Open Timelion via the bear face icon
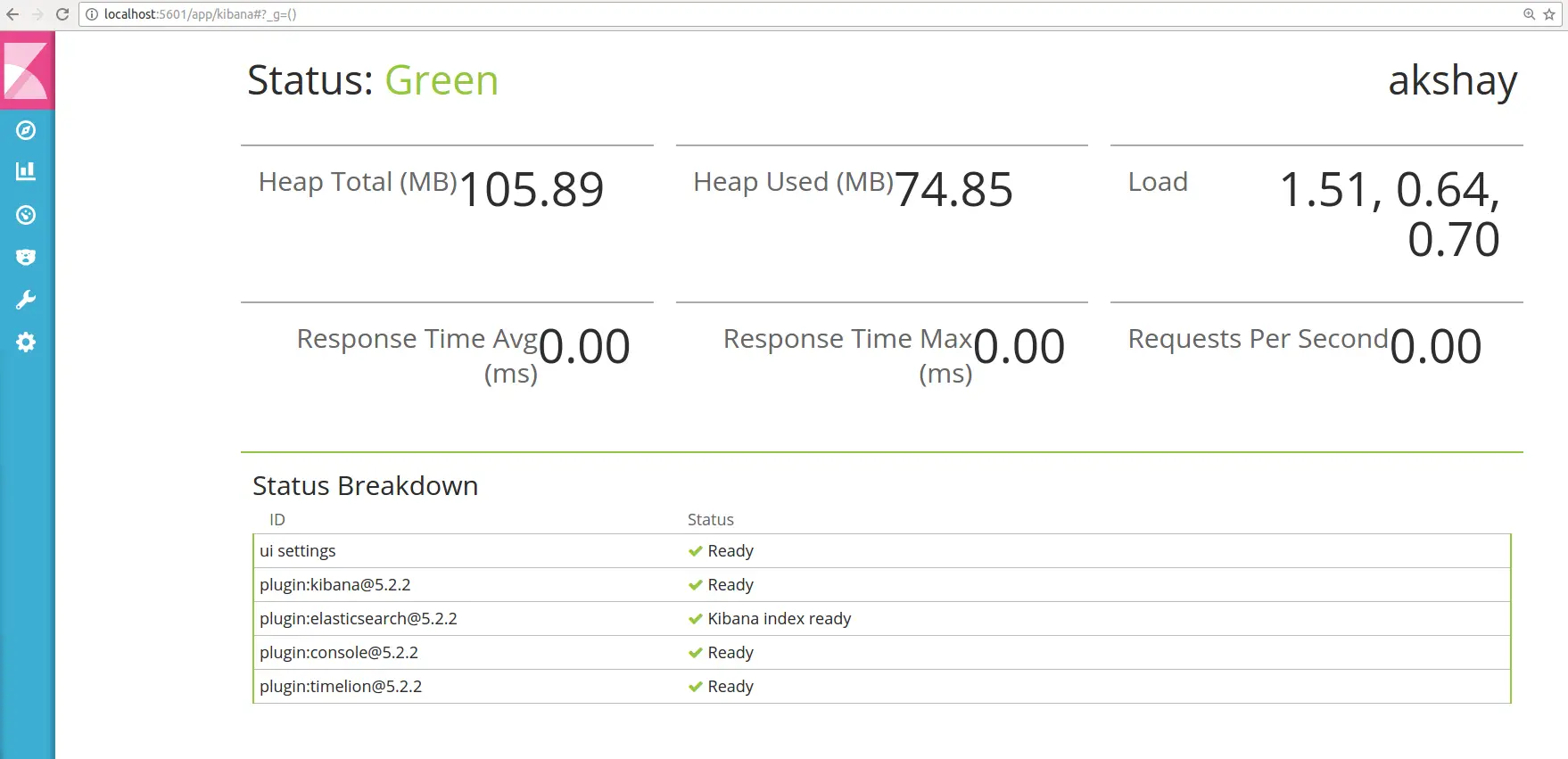Screen dimensions: 1568x759 (26, 258)
